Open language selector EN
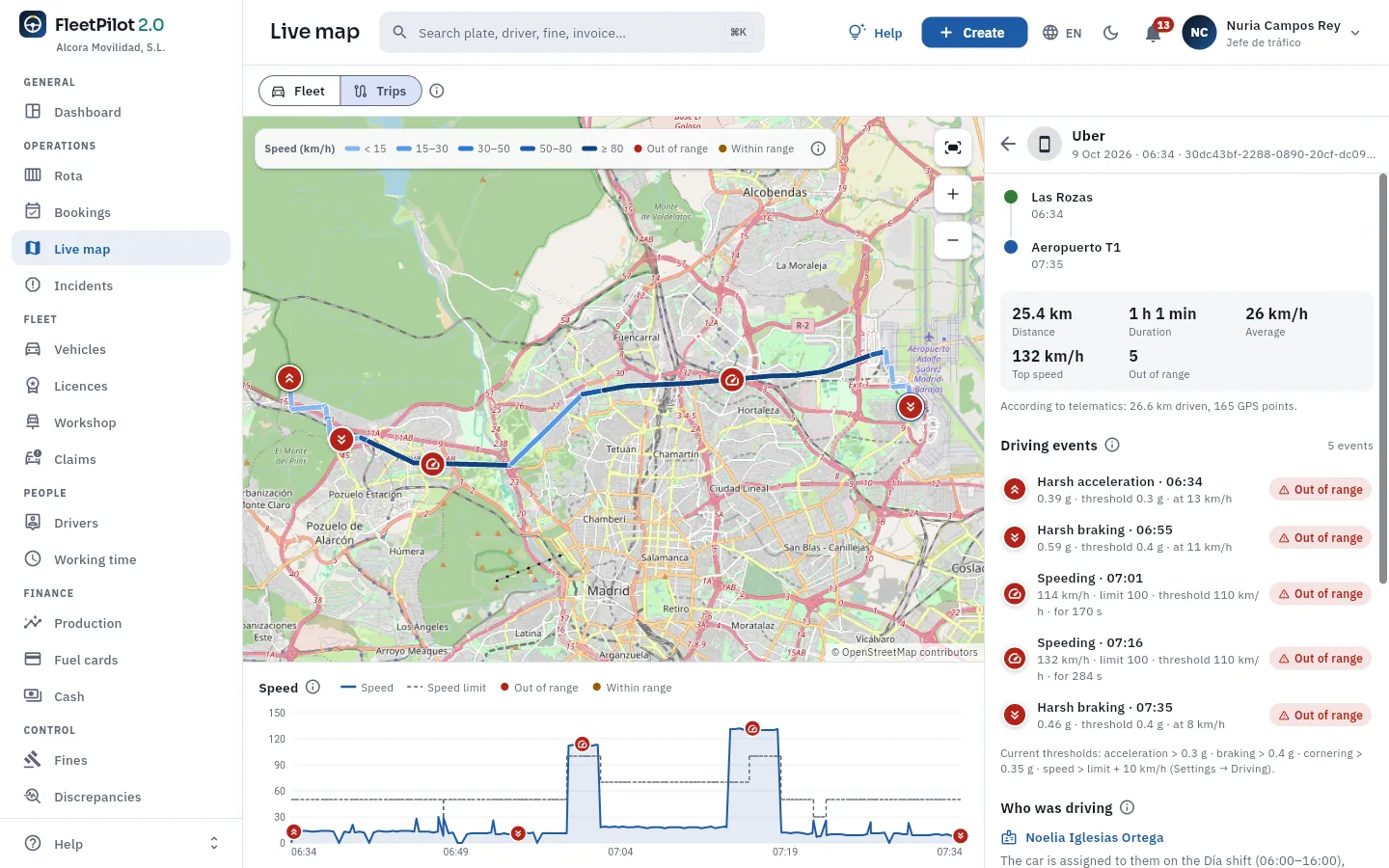Screen dimensions: 1389x868 1062,33
